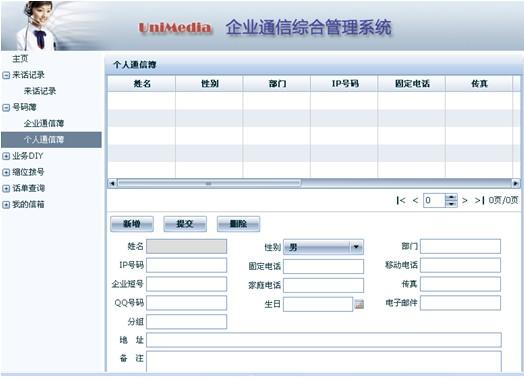524x379 pixels.
Task: Jump to last page of records
Action: (479, 200)
